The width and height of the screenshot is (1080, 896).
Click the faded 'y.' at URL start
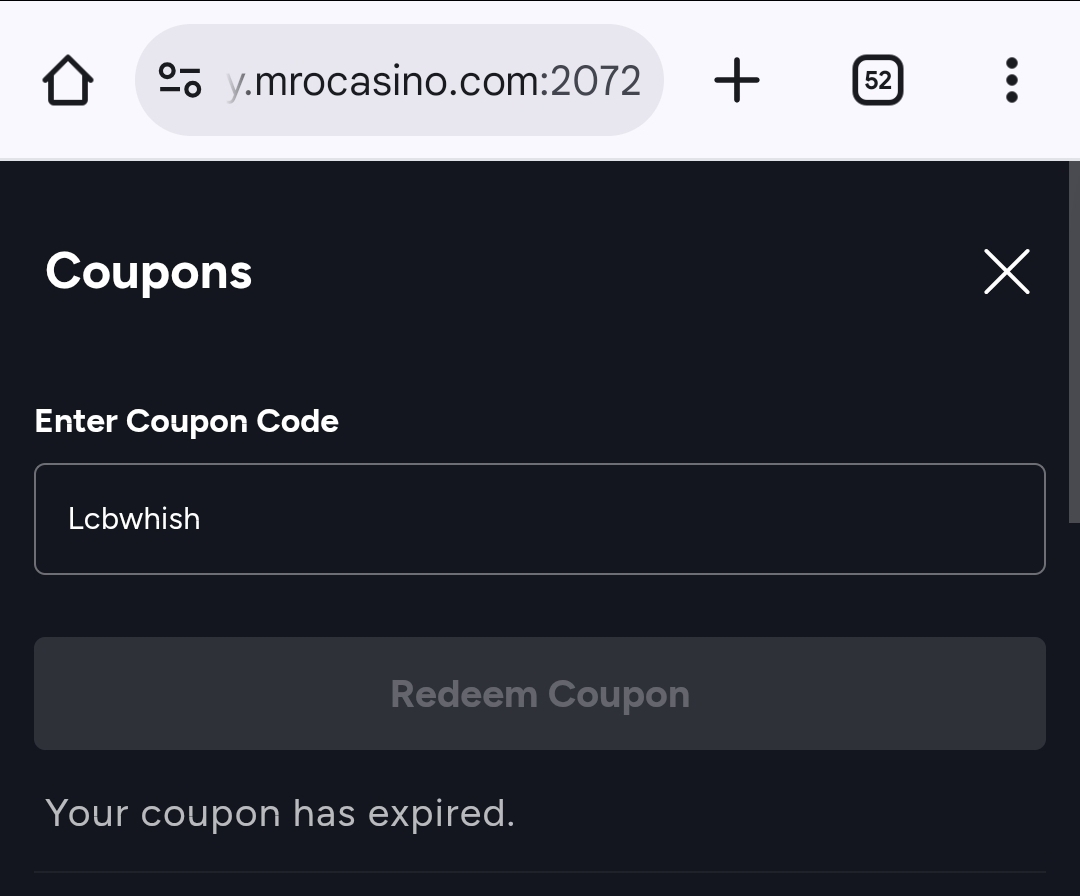point(236,82)
